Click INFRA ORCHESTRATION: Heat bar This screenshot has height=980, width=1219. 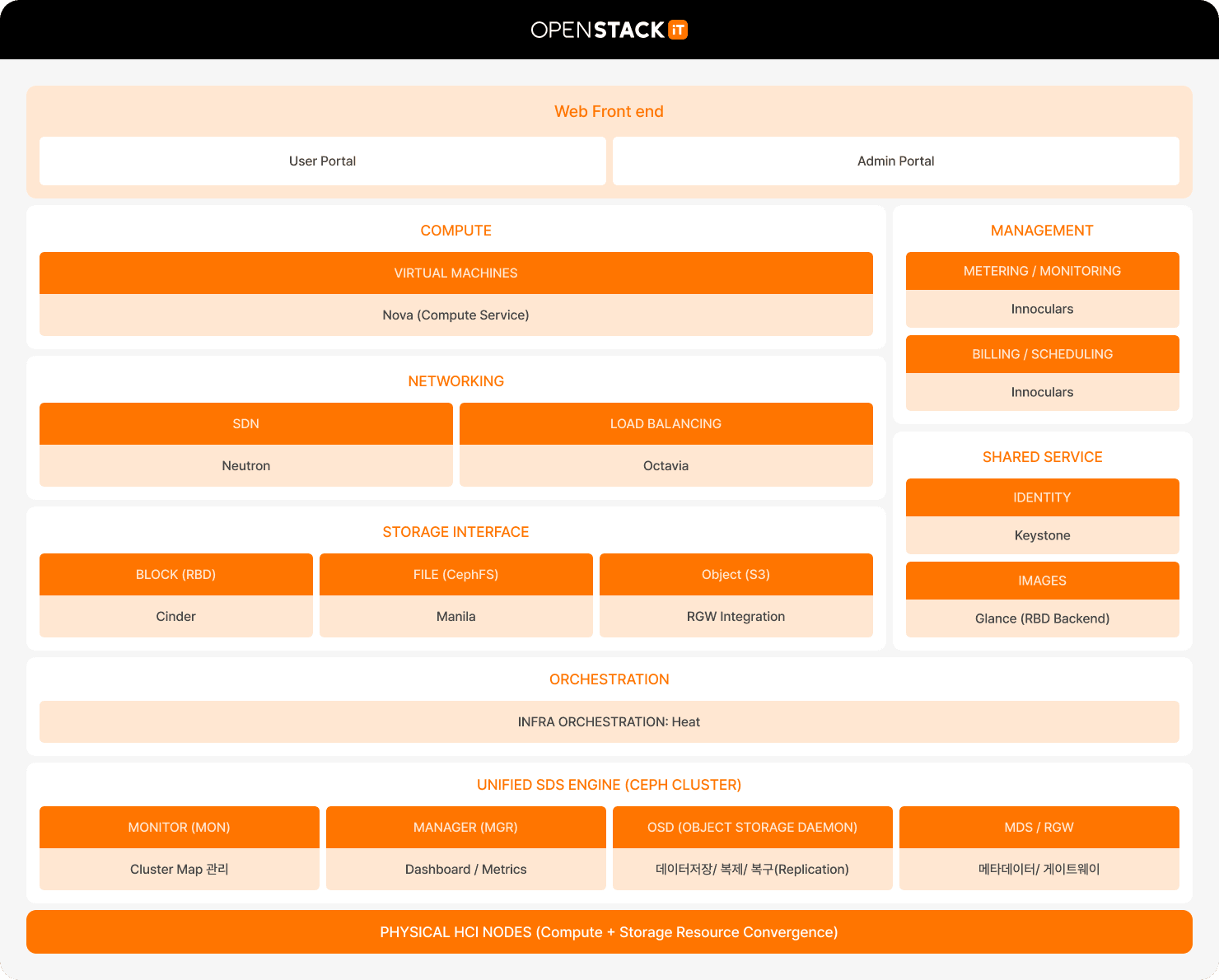(609, 722)
